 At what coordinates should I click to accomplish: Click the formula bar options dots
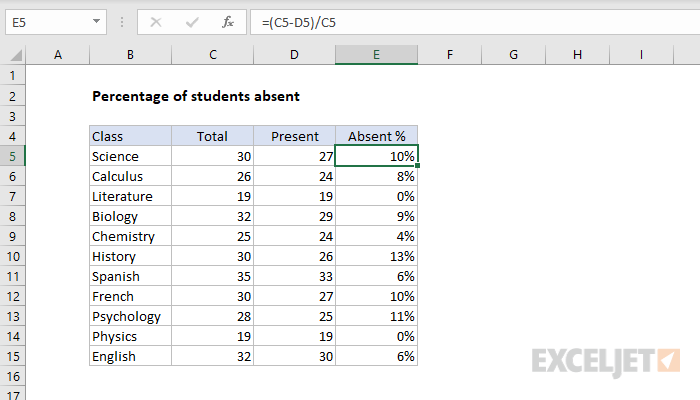coord(122,22)
